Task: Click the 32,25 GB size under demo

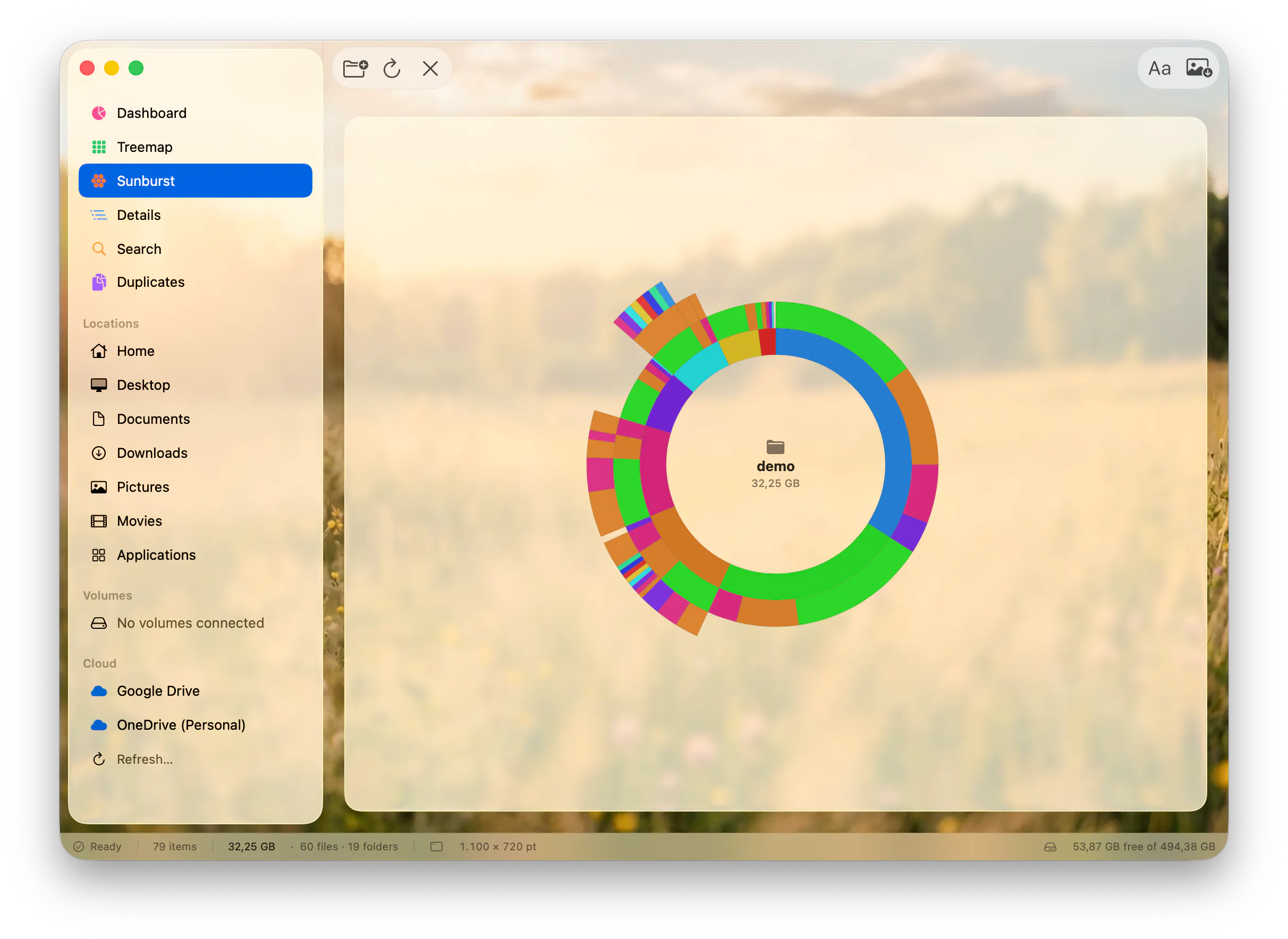Action: (x=776, y=484)
